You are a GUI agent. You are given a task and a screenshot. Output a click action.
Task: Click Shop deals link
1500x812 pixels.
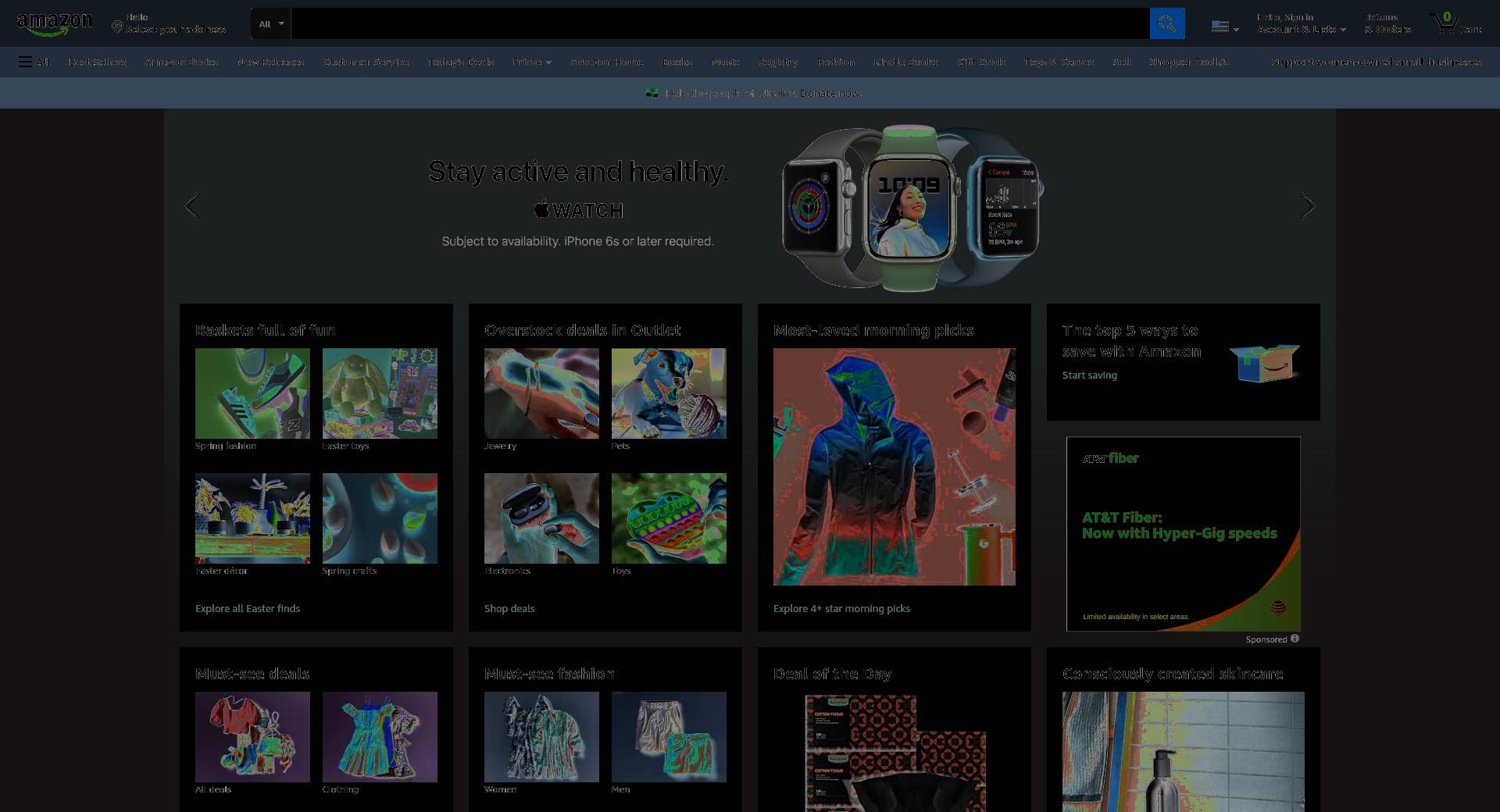[x=509, y=608]
